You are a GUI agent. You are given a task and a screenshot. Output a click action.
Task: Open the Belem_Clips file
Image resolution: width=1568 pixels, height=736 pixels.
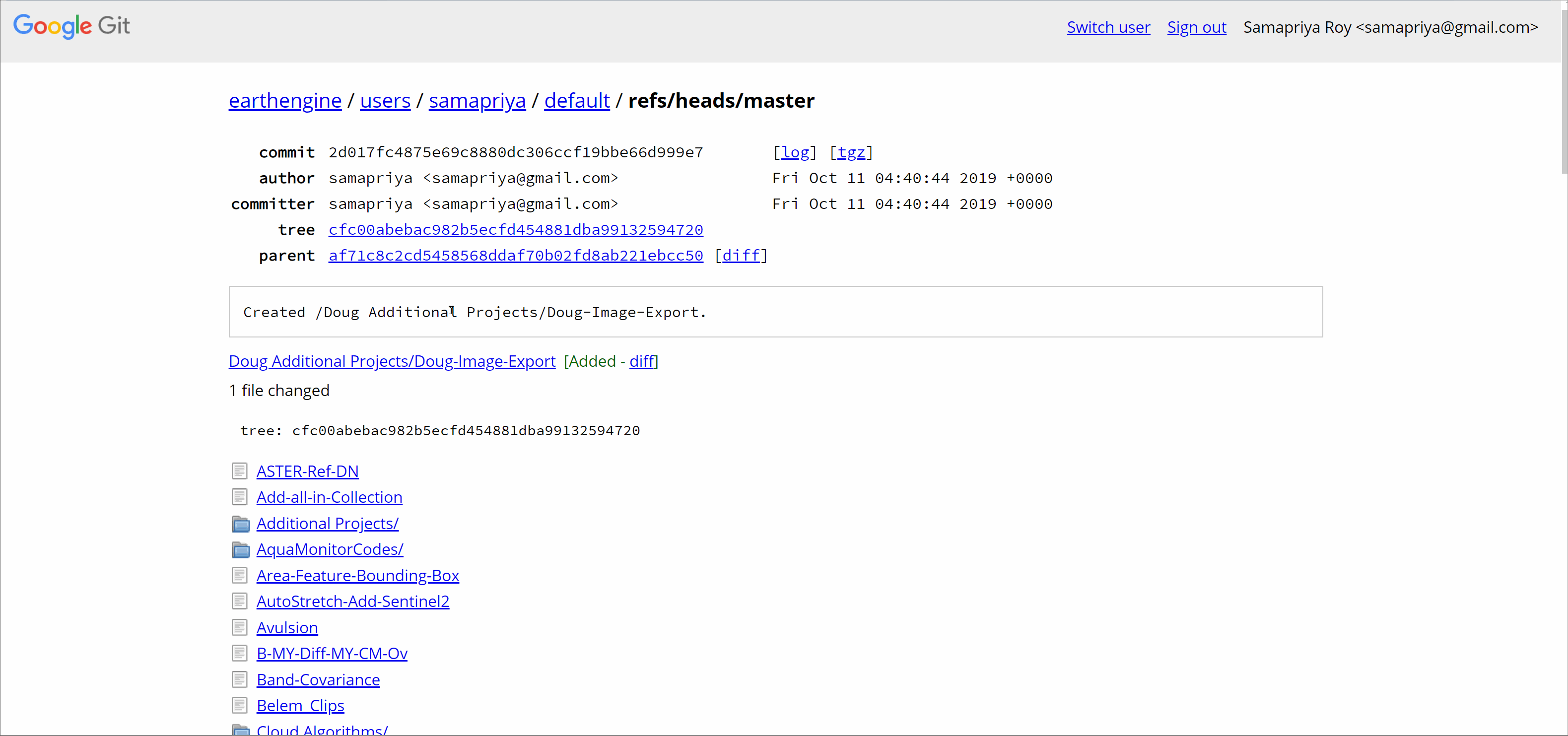(x=301, y=706)
